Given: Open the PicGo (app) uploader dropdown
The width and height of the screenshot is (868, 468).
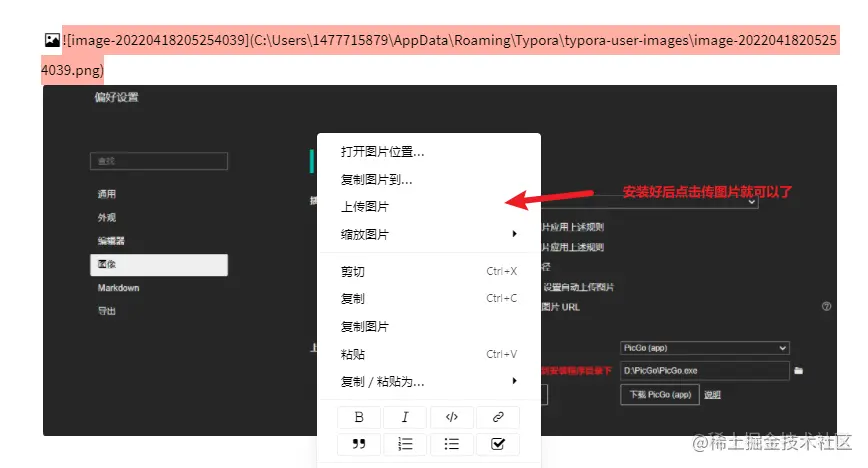Looking at the screenshot, I should click(x=705, y=348).
